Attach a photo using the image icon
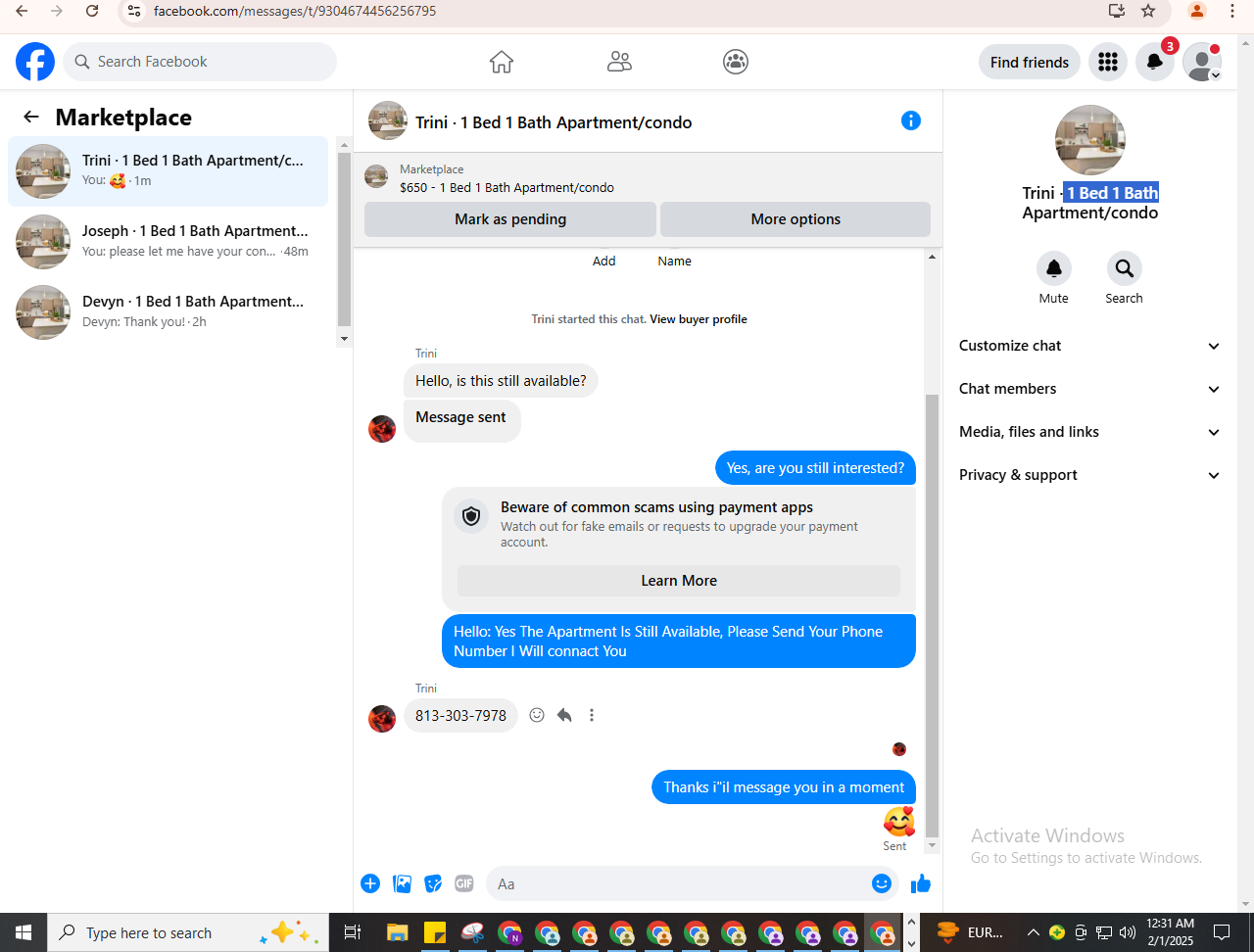The image size is (1254, 952). (402, 883)
